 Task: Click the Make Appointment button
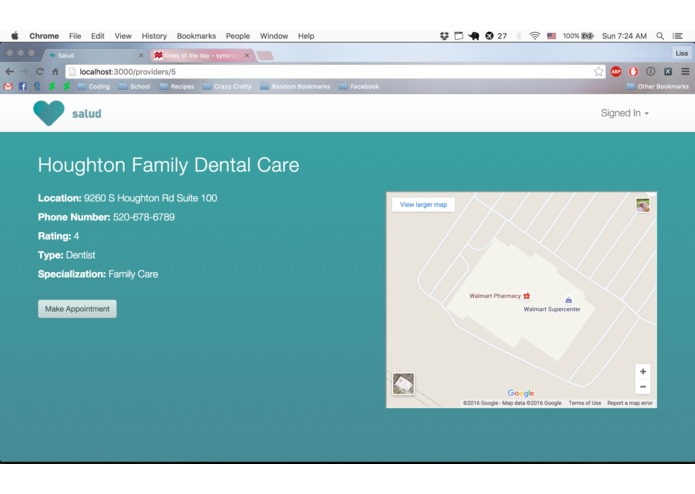pyautogui.click(x=77, y=309)
